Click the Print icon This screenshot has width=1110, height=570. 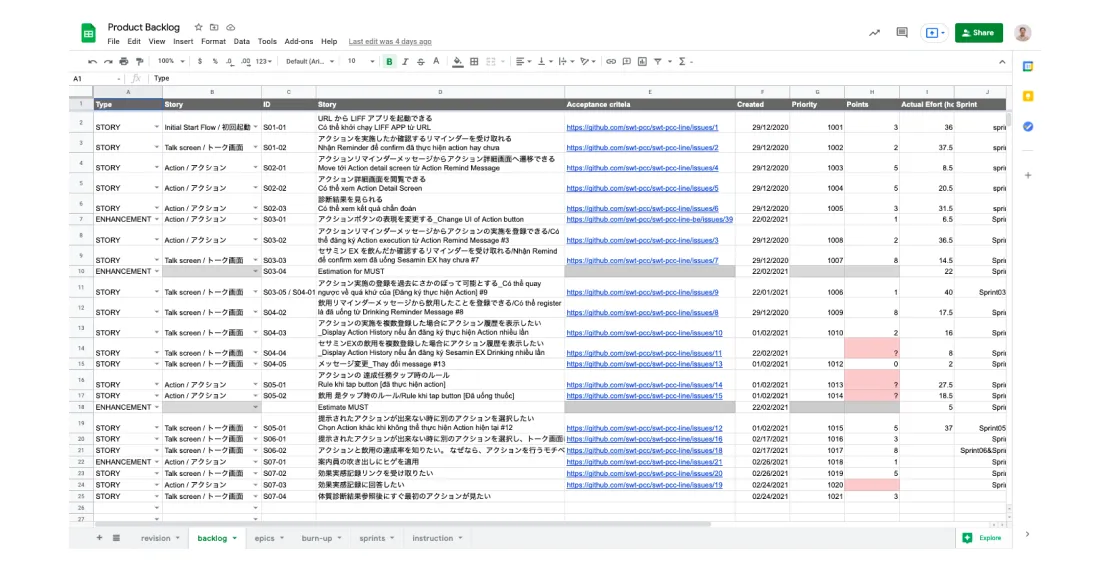pyautogui.click(x=123, y=61)
